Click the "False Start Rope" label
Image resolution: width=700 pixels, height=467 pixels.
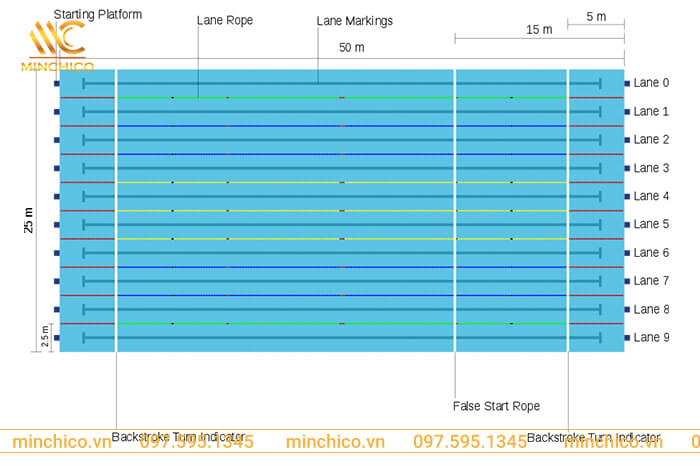tap(496, 406)
